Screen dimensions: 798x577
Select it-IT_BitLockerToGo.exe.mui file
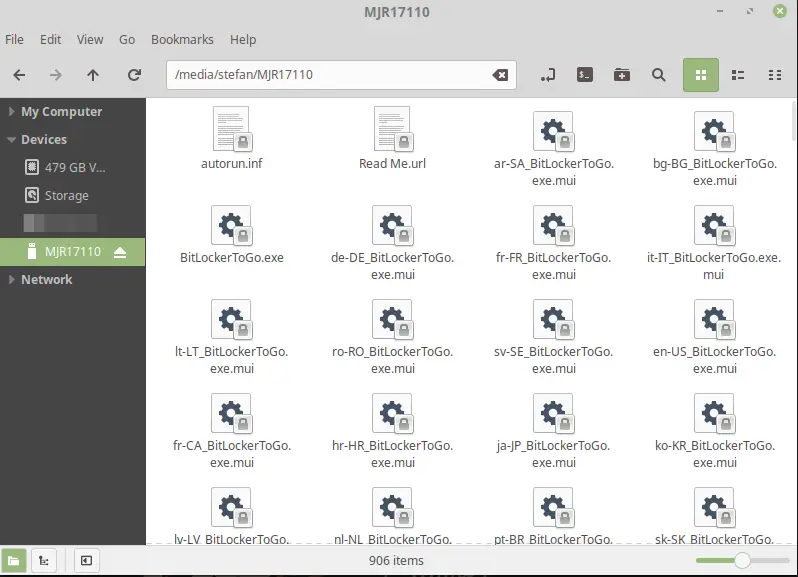click(x=715, y=243)
